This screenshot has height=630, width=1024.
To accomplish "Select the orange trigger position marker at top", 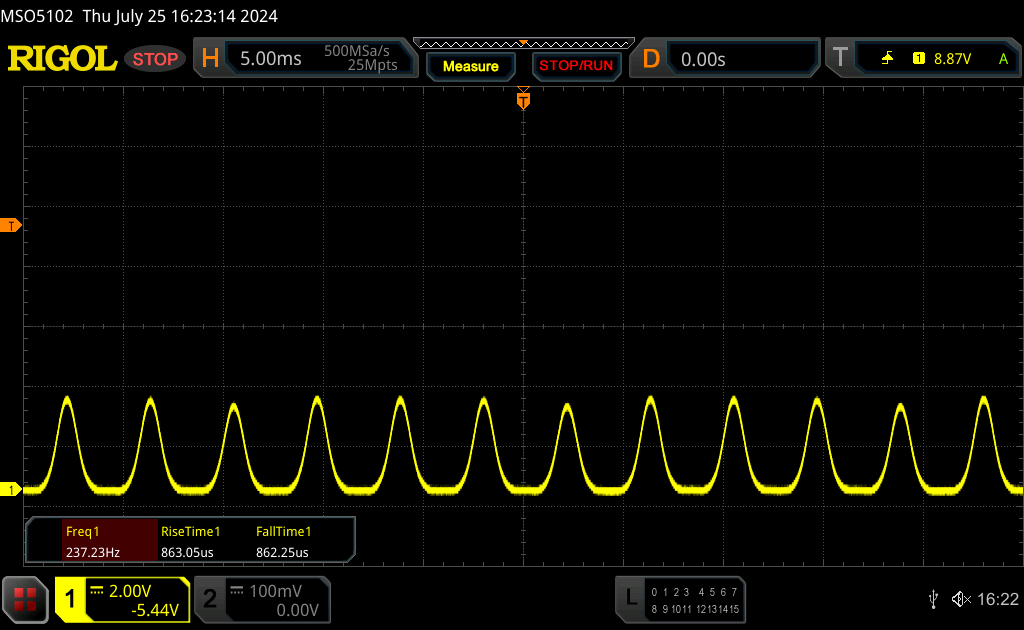I will coord(523,99).
